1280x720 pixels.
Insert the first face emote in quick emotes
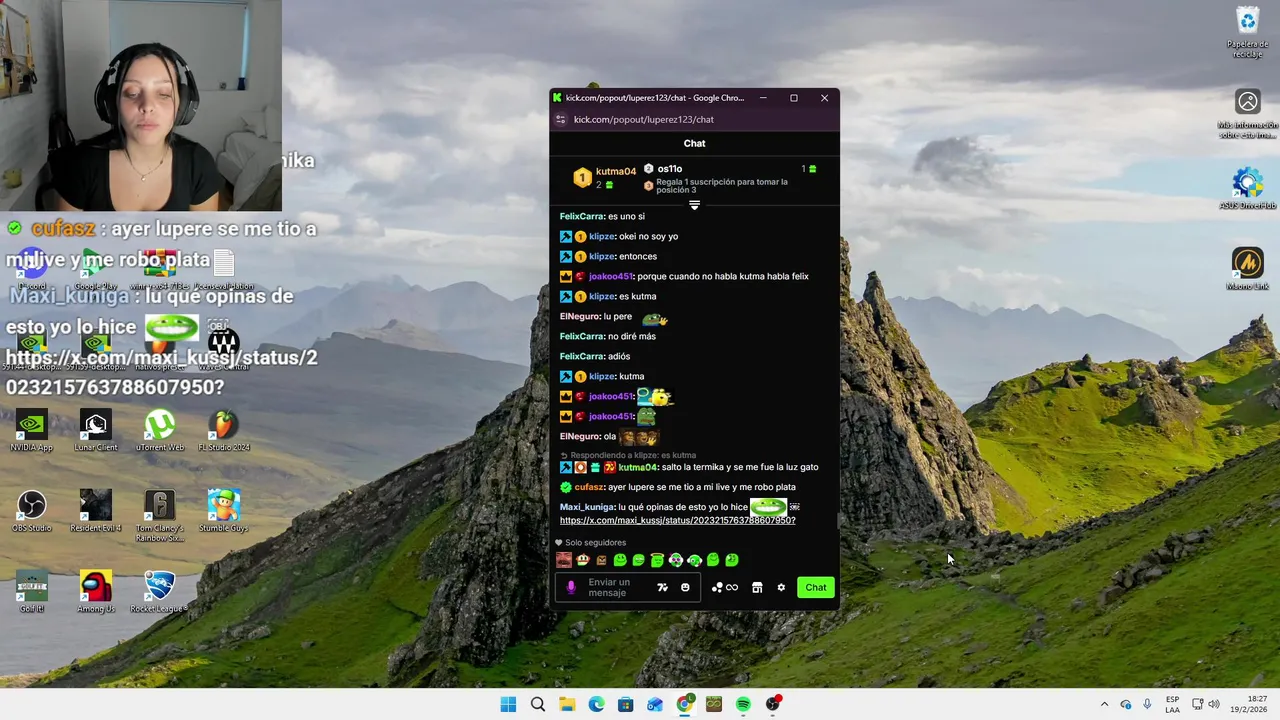[564, 560]
